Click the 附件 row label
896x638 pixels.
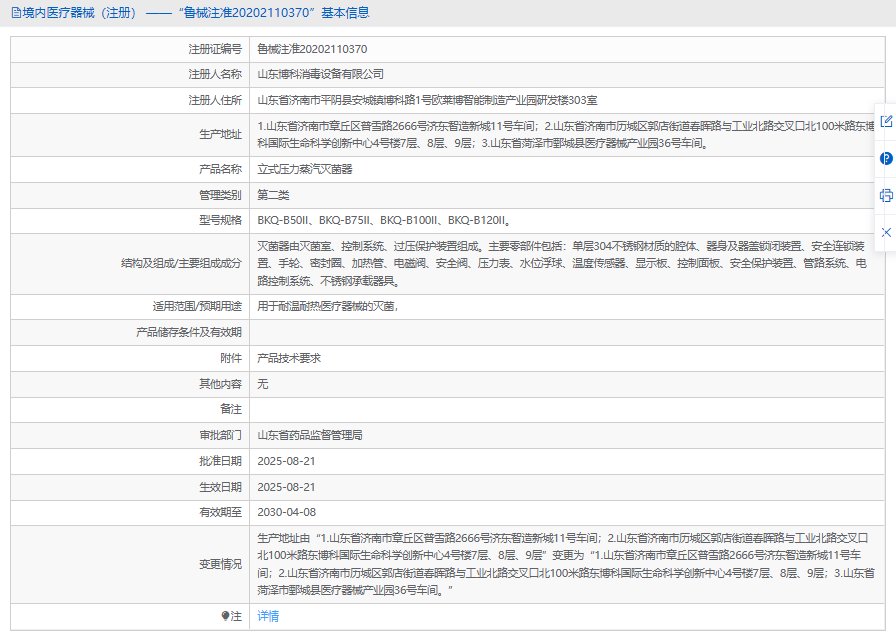point(231,358)
